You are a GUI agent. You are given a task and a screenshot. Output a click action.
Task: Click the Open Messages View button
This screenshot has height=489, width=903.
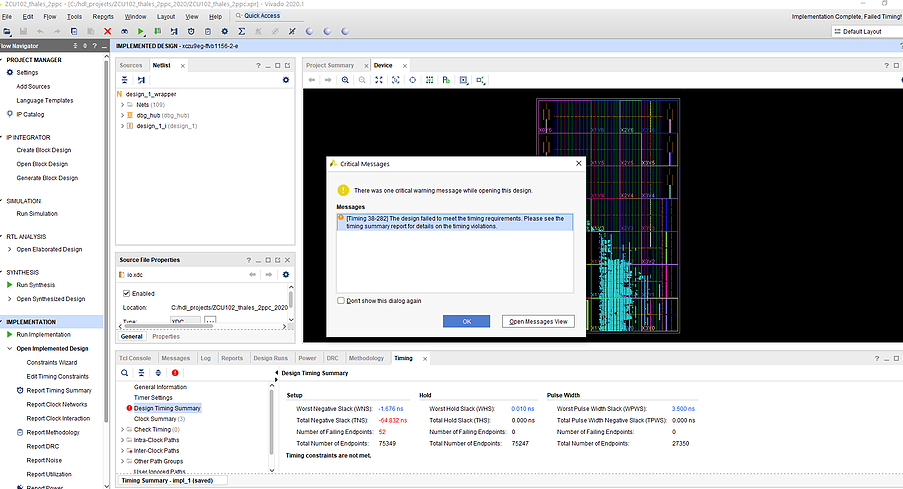(538, 321)
